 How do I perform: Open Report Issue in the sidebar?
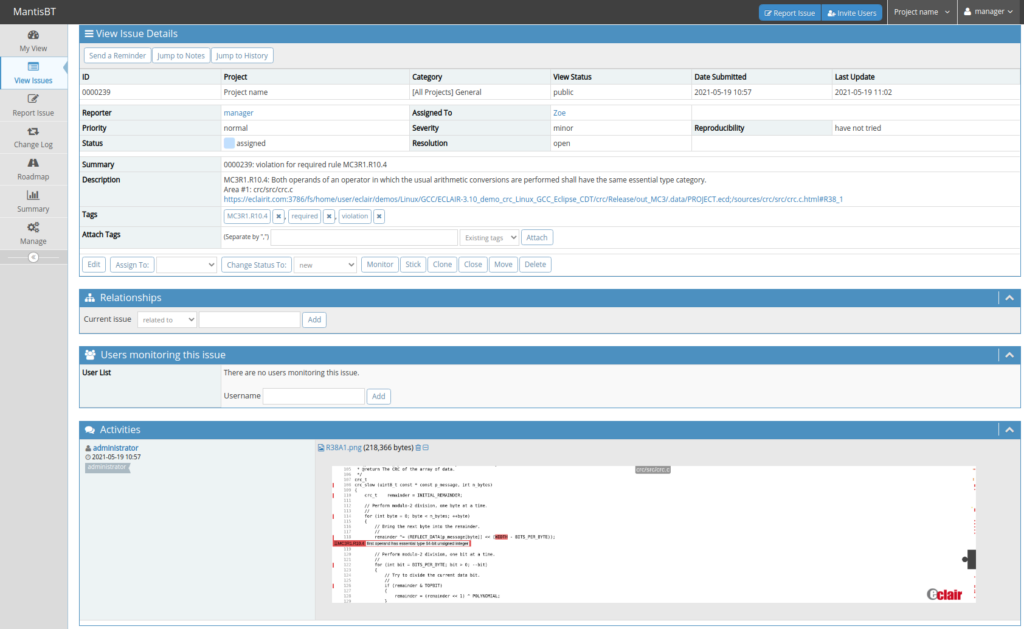tap(33, 105)
